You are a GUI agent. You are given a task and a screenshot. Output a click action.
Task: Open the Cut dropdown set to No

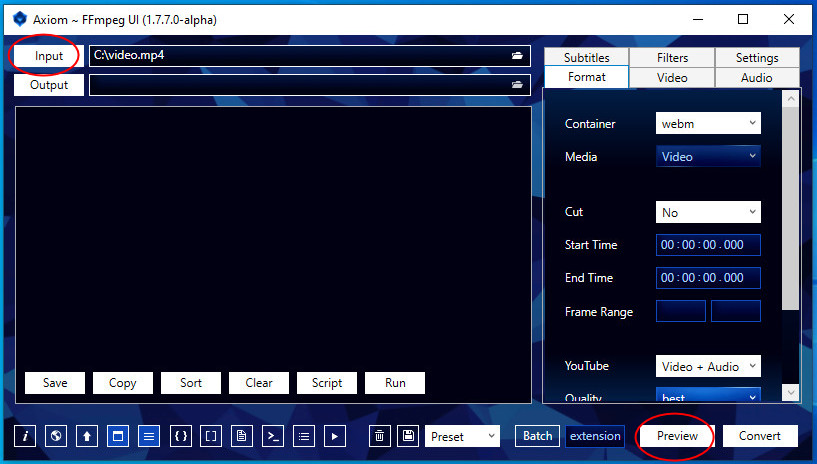click(708, 212)
